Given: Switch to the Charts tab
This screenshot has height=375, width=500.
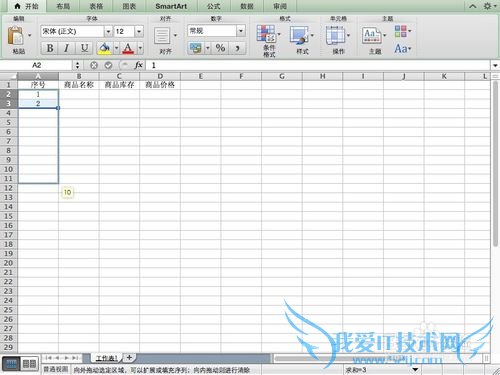Looking at the screenshot, I should tap(129, 6).
